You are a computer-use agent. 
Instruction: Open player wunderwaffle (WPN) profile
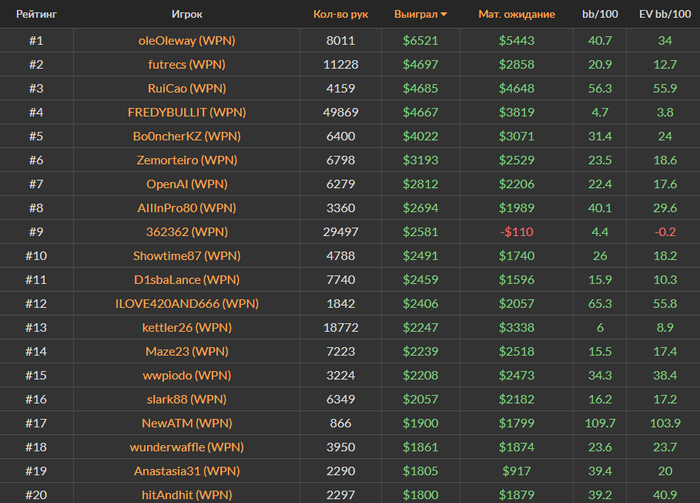(x=187, y=447)
